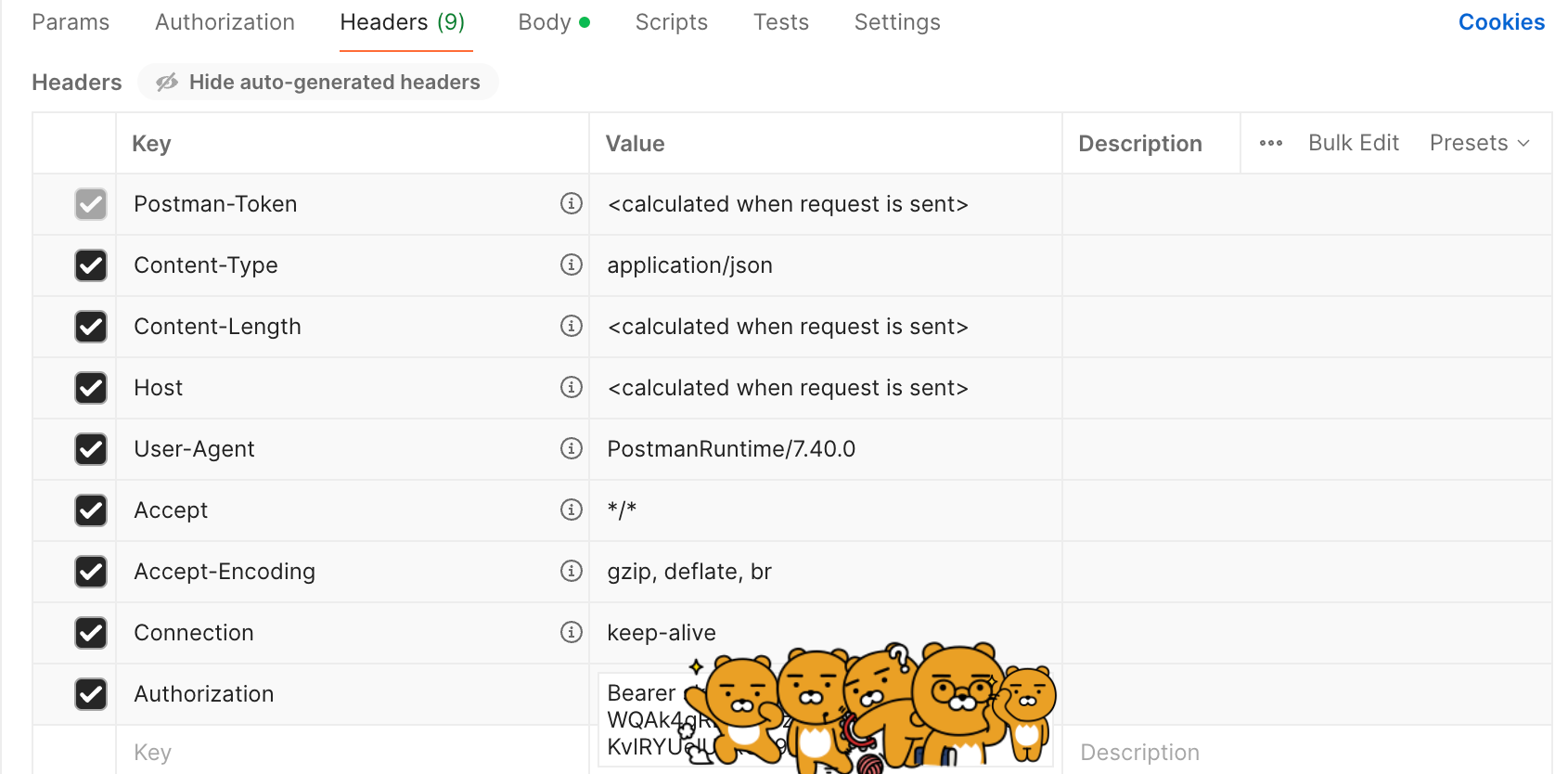Switch to the Params tab
This screenshot has width=1568, height=774.
coord(71,22)
